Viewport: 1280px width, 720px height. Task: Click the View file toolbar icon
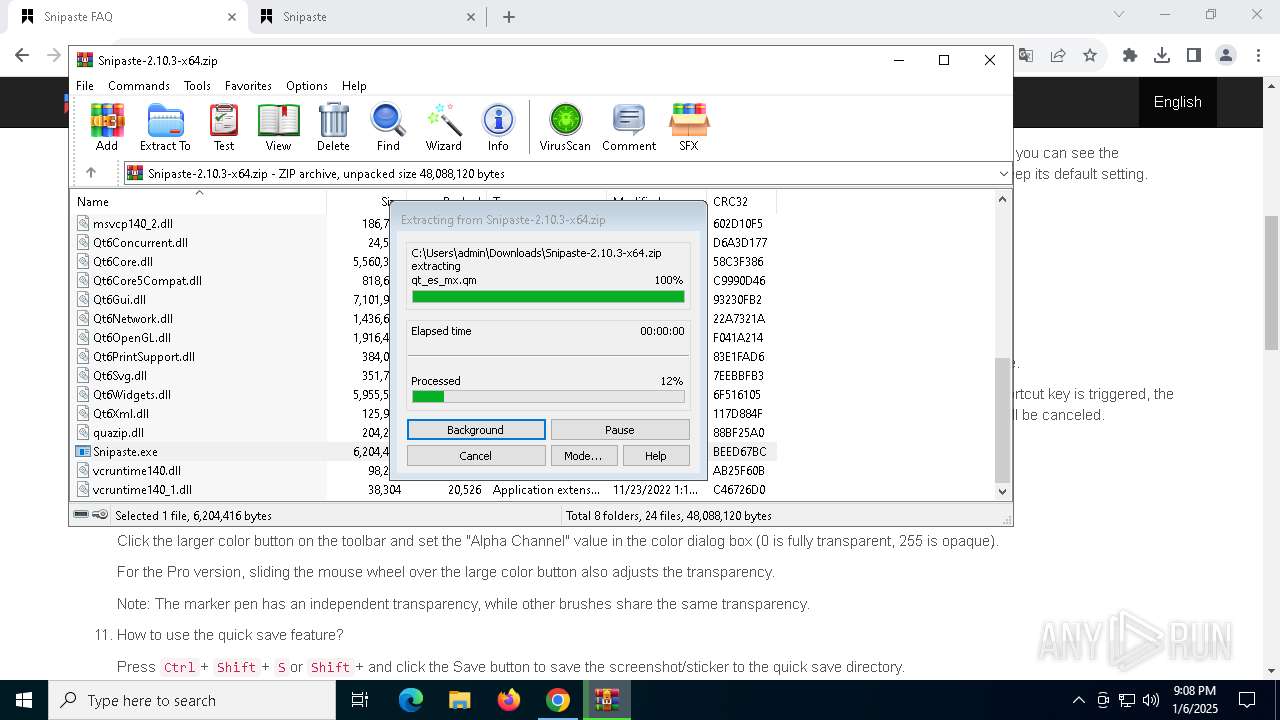(278, 127)
